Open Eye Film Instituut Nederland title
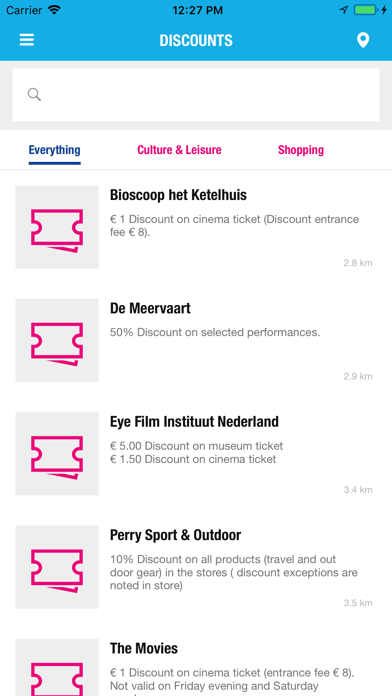 click(x=194, y=422)
